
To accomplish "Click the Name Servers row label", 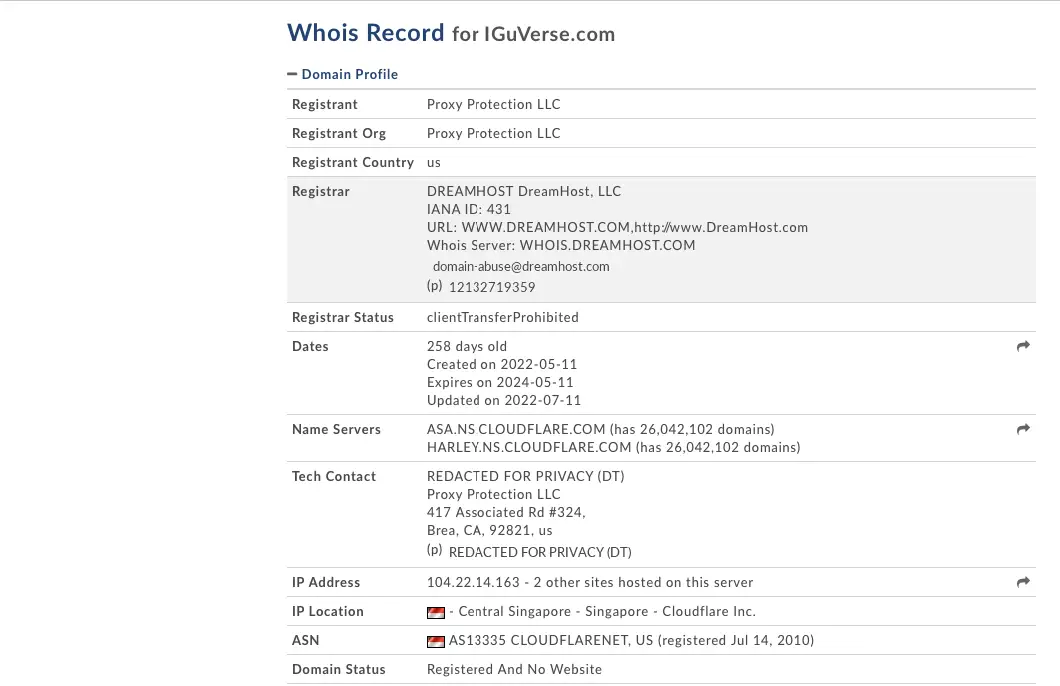I will (337, 429).
